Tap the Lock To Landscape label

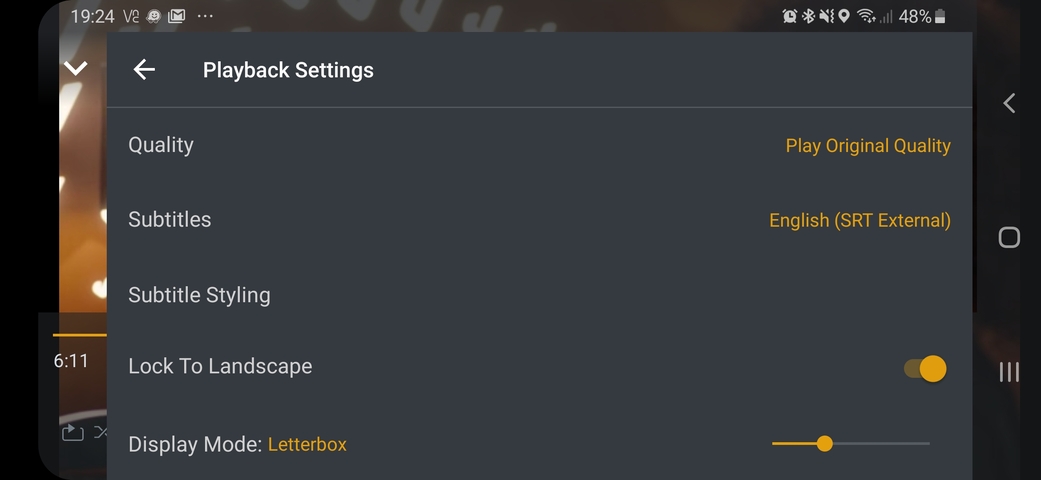(x=220, y=366)
